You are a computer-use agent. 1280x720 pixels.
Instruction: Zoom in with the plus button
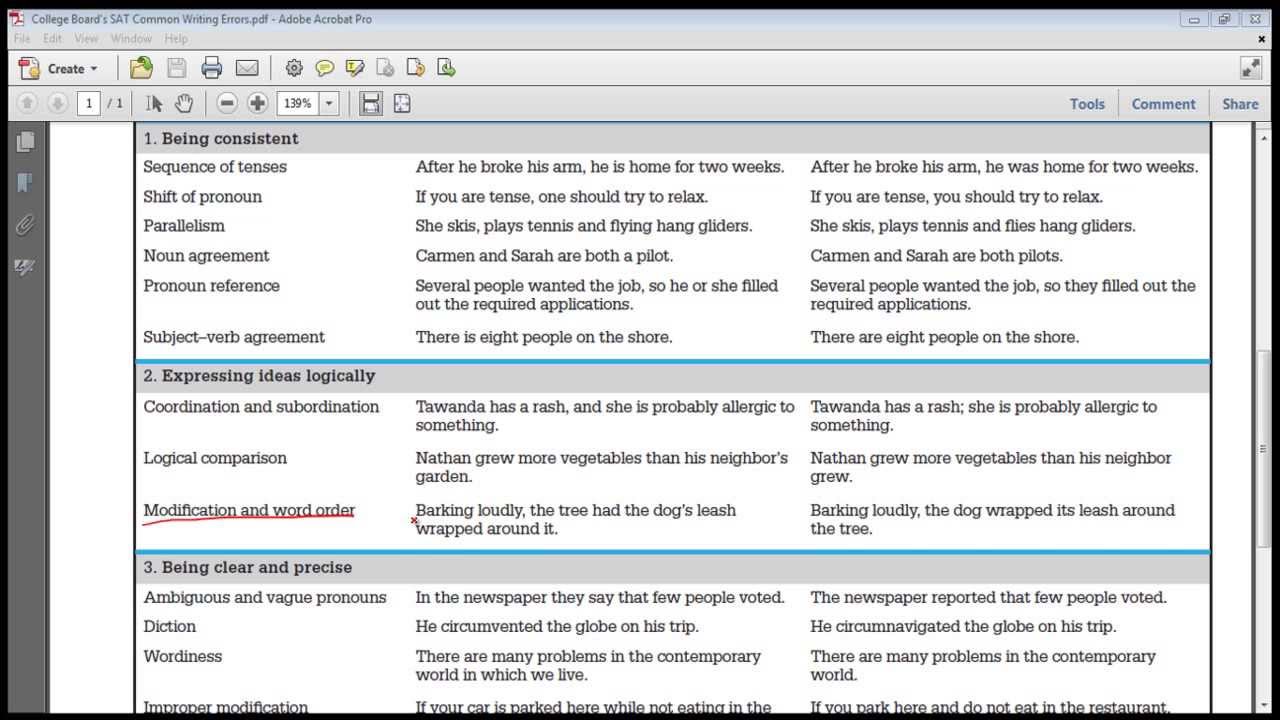tap(258, 103)
